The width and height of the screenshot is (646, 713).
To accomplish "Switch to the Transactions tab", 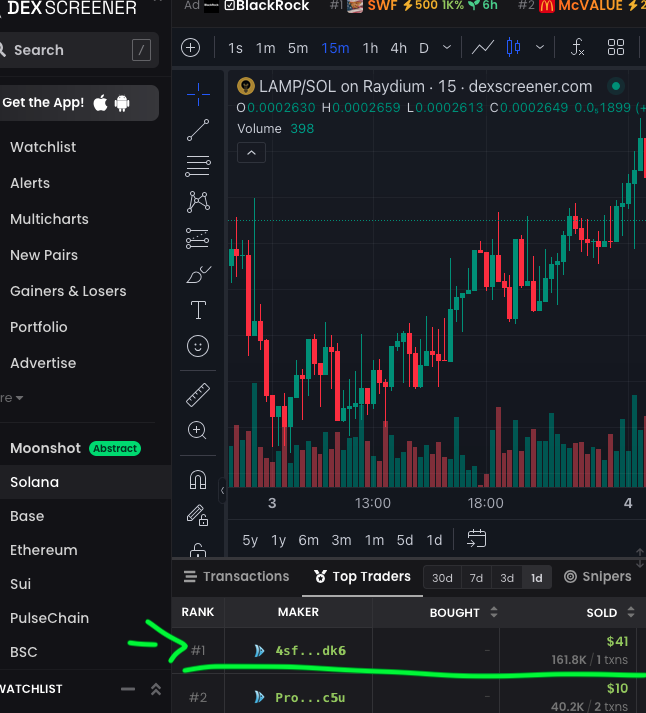I will (236, 577).
